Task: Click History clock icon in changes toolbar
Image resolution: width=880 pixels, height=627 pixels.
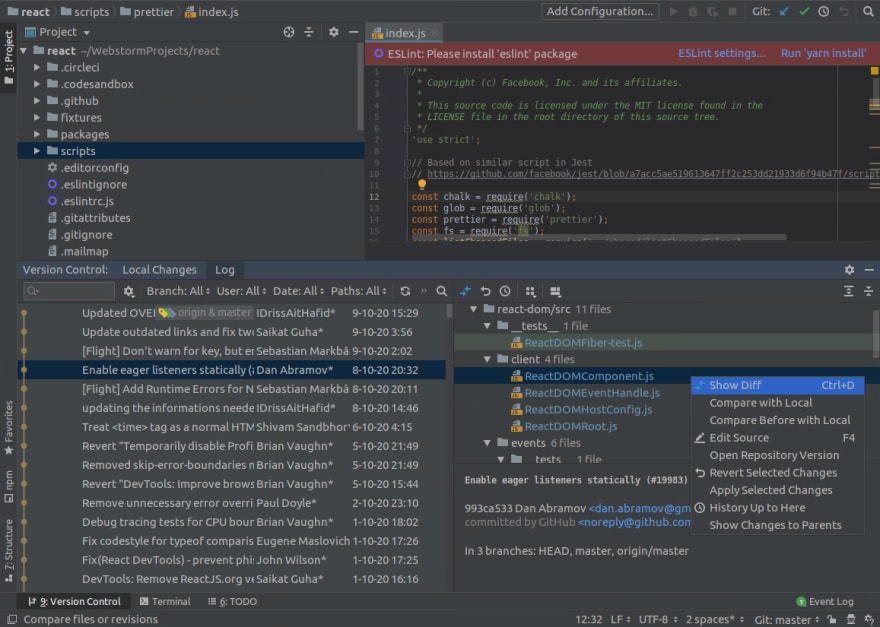Action: click(505, 291)
